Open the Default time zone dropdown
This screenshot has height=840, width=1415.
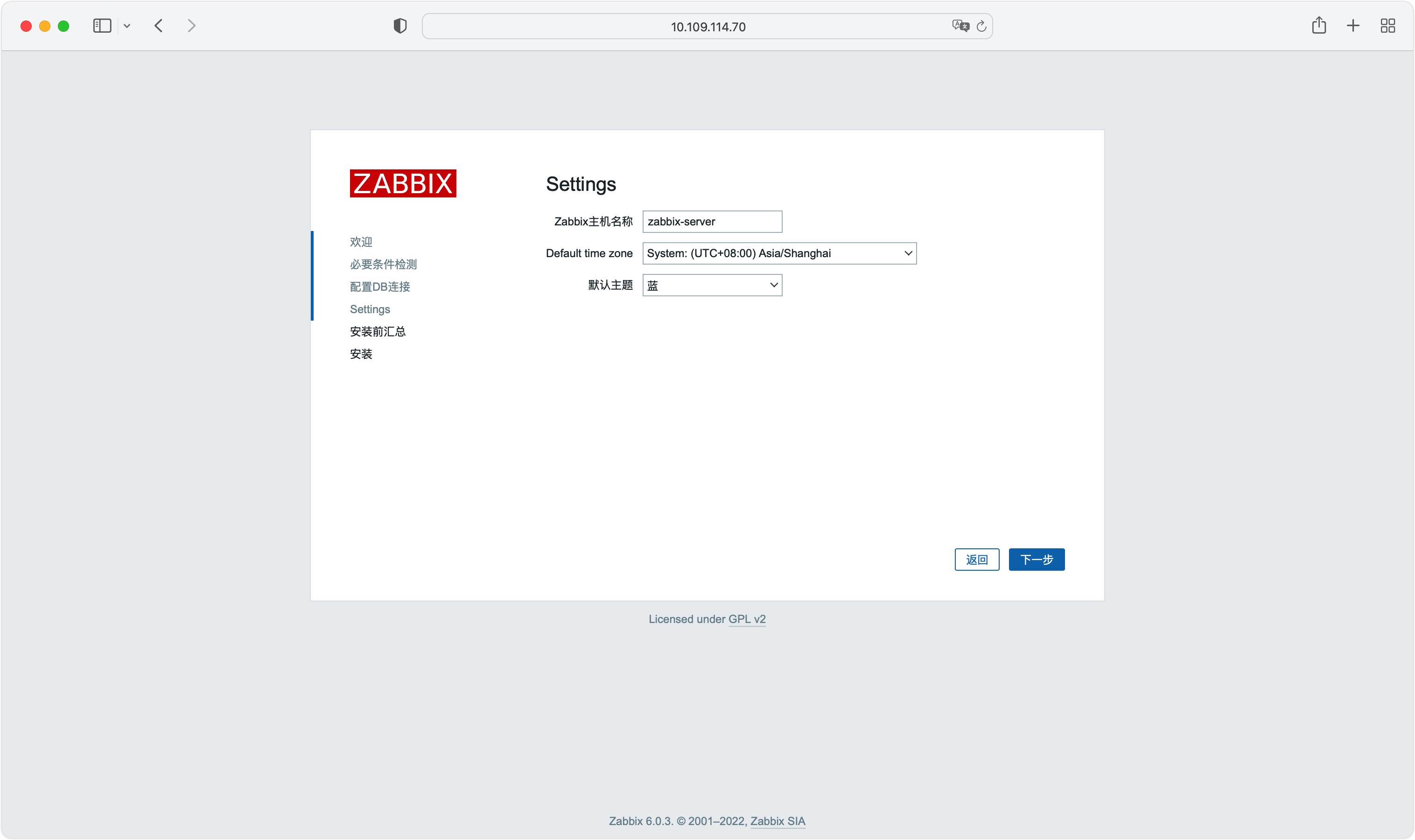[779, 253]
